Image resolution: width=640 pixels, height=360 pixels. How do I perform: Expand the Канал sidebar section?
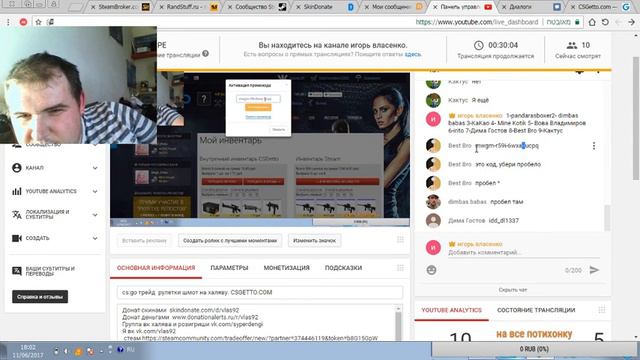pyautogui.click(x=95, y=168)
